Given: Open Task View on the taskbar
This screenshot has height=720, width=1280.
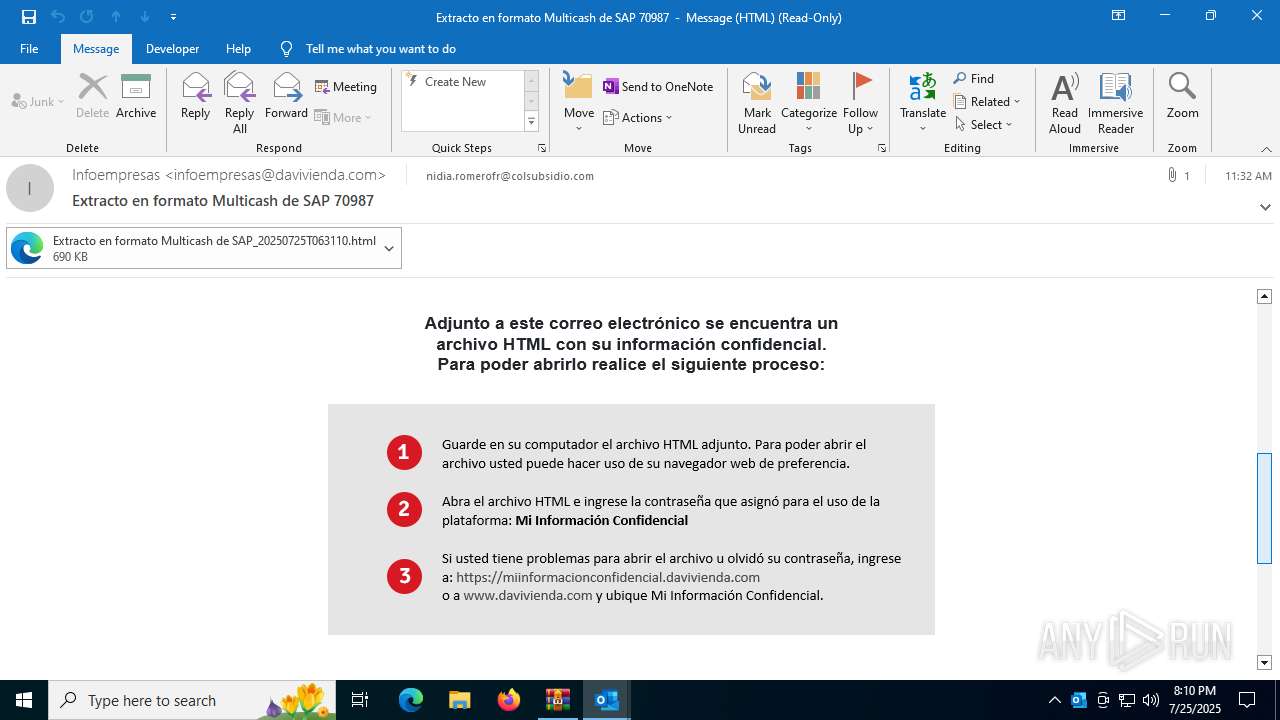Looking at the screenshot, I should pyautogui.click(x=361, y=700).
